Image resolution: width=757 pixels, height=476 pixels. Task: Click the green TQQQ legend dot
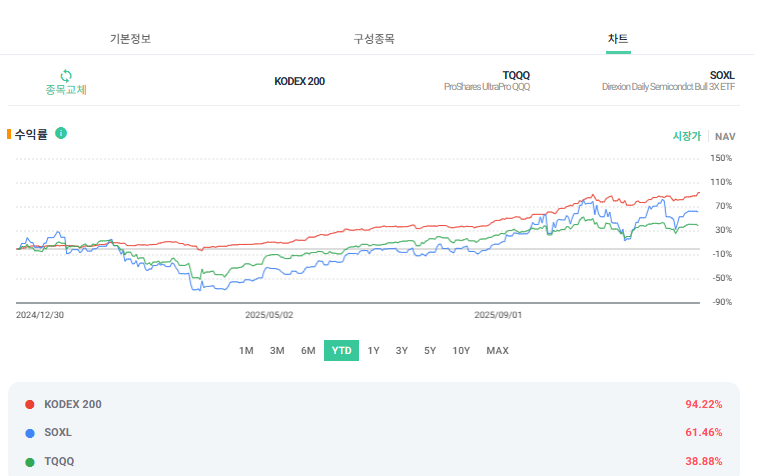click(x=30, y=462)
